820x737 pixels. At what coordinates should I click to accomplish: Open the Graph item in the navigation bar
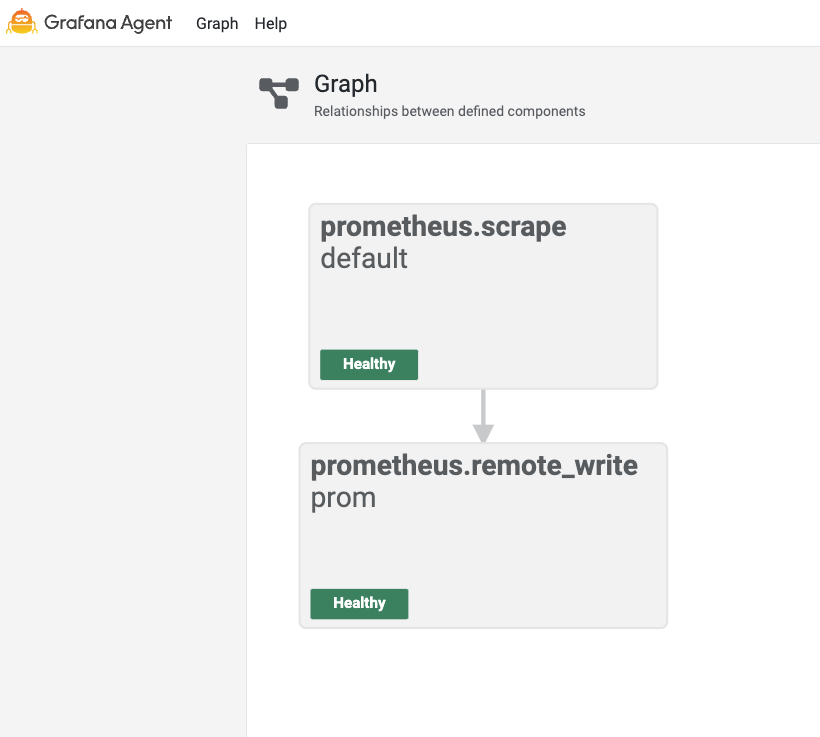point(217,23)
